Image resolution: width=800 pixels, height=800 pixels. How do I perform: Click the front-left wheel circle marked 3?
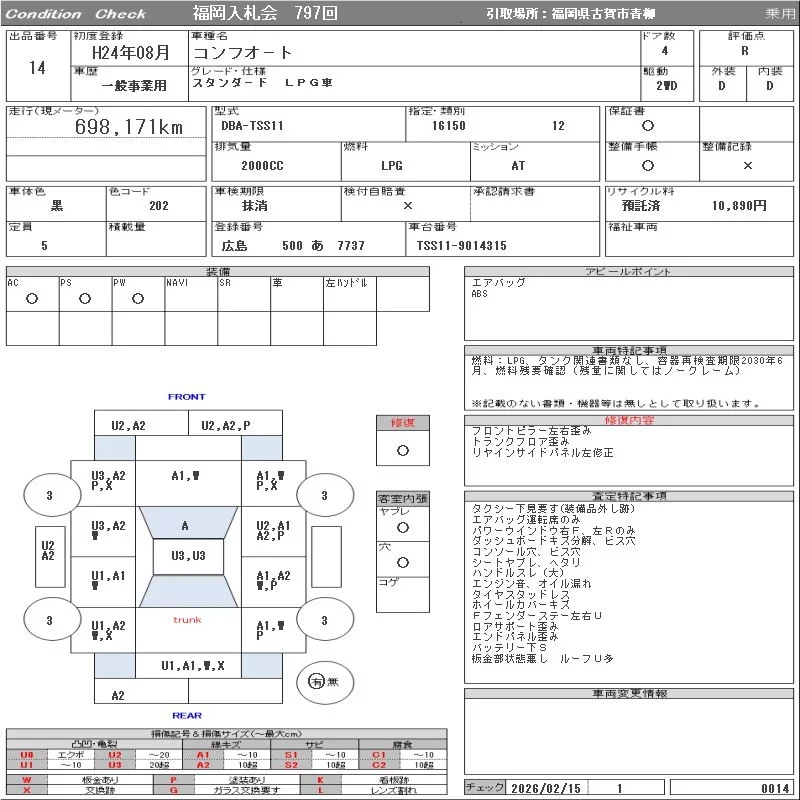click(x=49, y=495)
